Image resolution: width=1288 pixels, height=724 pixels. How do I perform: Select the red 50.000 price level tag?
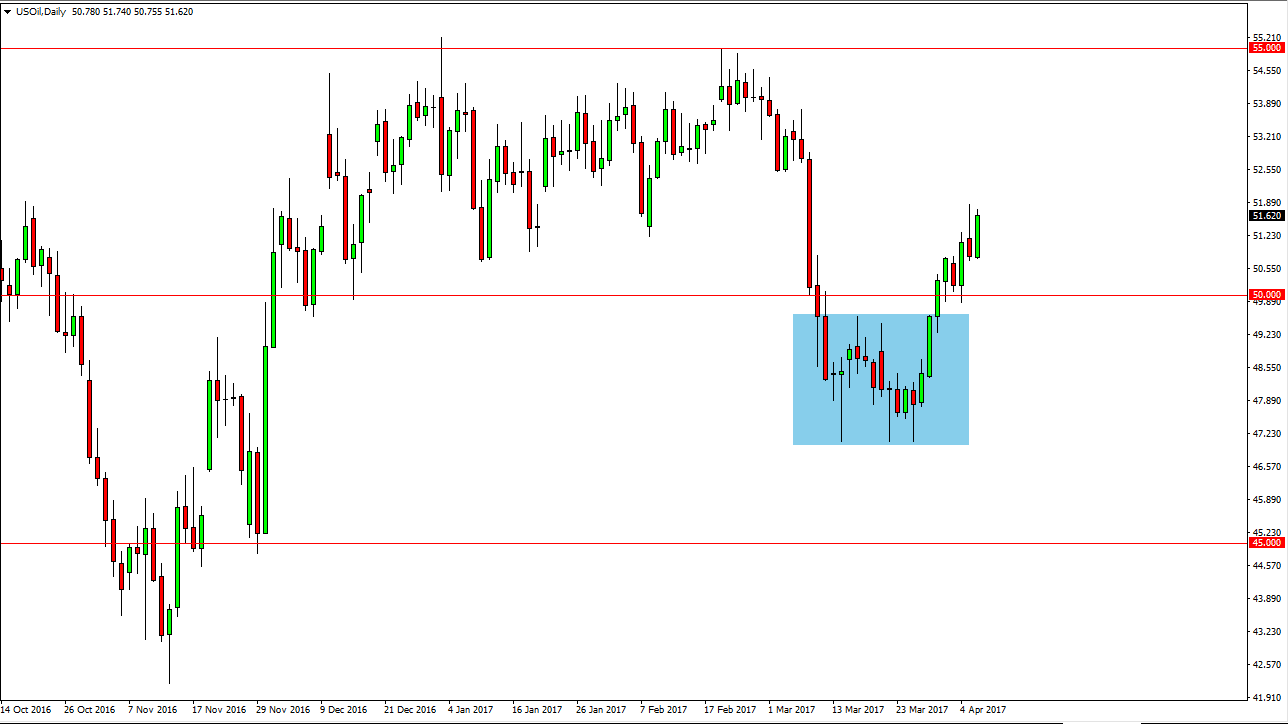tap(1266, 295)
